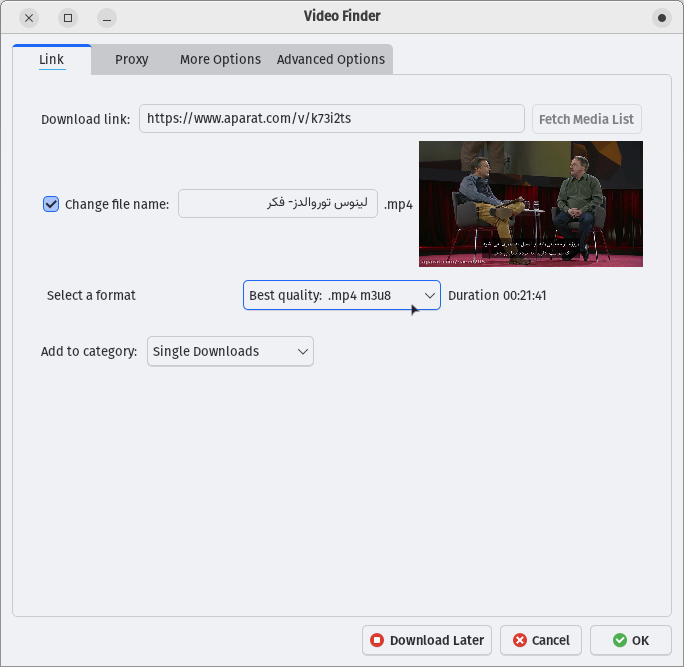The height and width of the screenshot is (667, 684).
Task: Go to the Advanced Options tab
Action: (331, 59)
